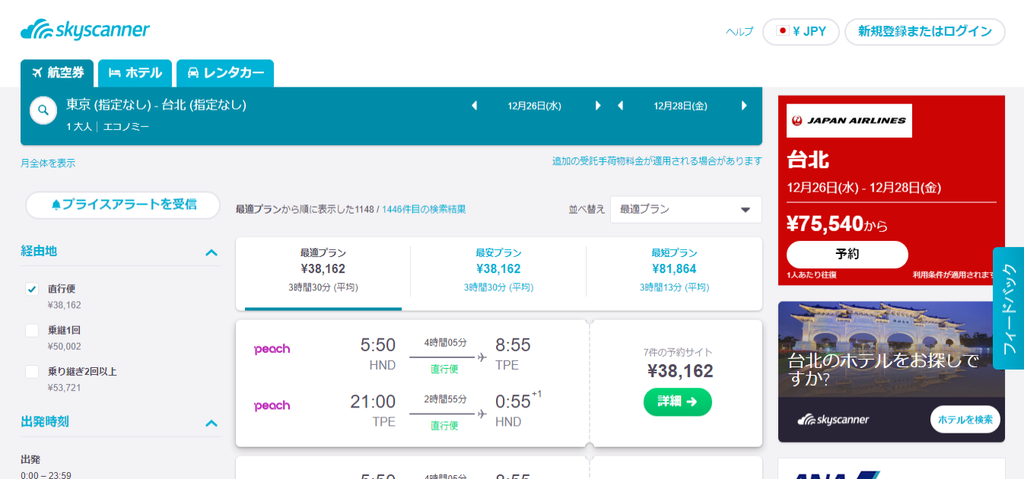
Task: Collapse the 出発時刻 filter section
Action: [211, 423]
